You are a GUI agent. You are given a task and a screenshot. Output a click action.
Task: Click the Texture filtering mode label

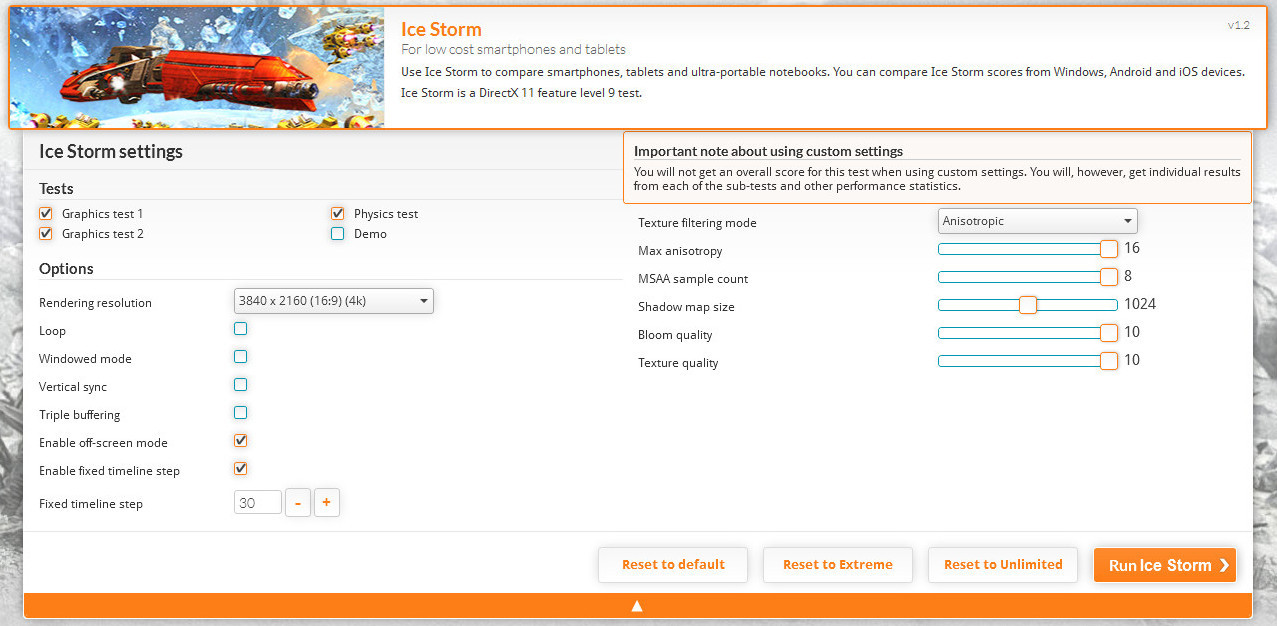(x=697, y=223)
